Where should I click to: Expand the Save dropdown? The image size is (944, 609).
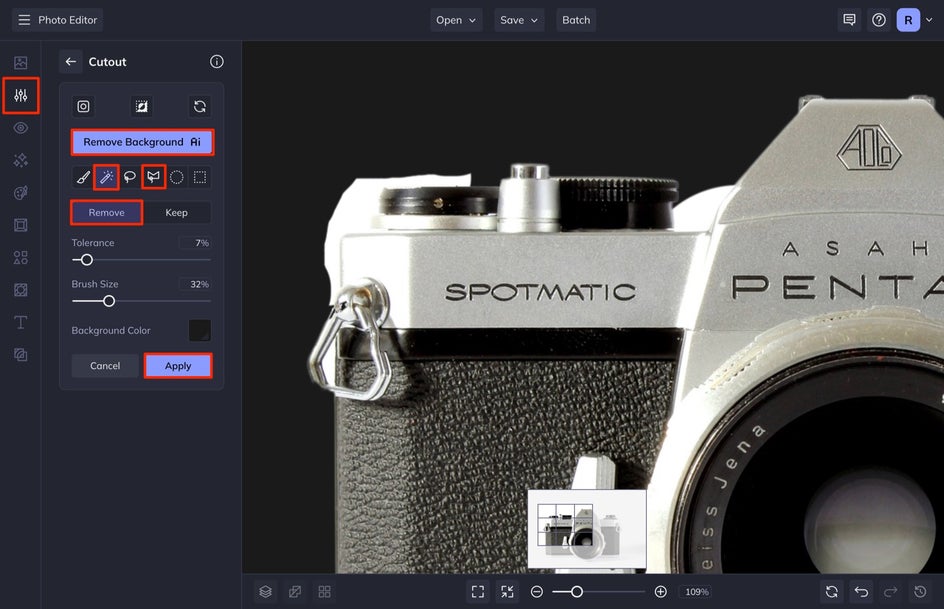[519, 20]
